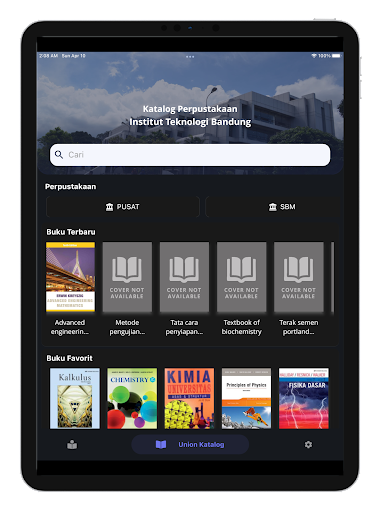Open the Metode pengujian book placeholder cover

[x=127, y=277]
